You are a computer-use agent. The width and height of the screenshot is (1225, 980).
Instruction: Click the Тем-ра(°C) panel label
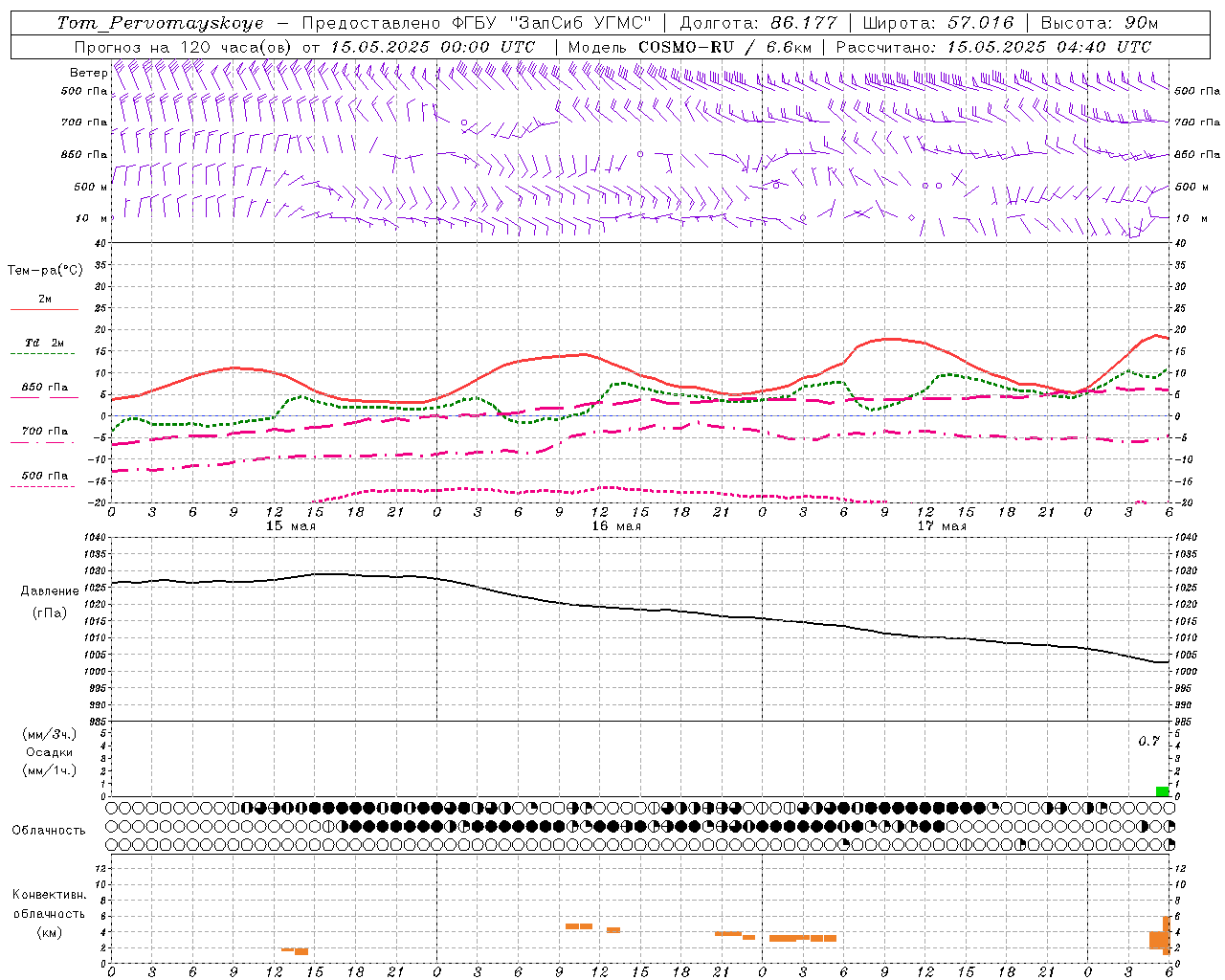coord(45,271)
